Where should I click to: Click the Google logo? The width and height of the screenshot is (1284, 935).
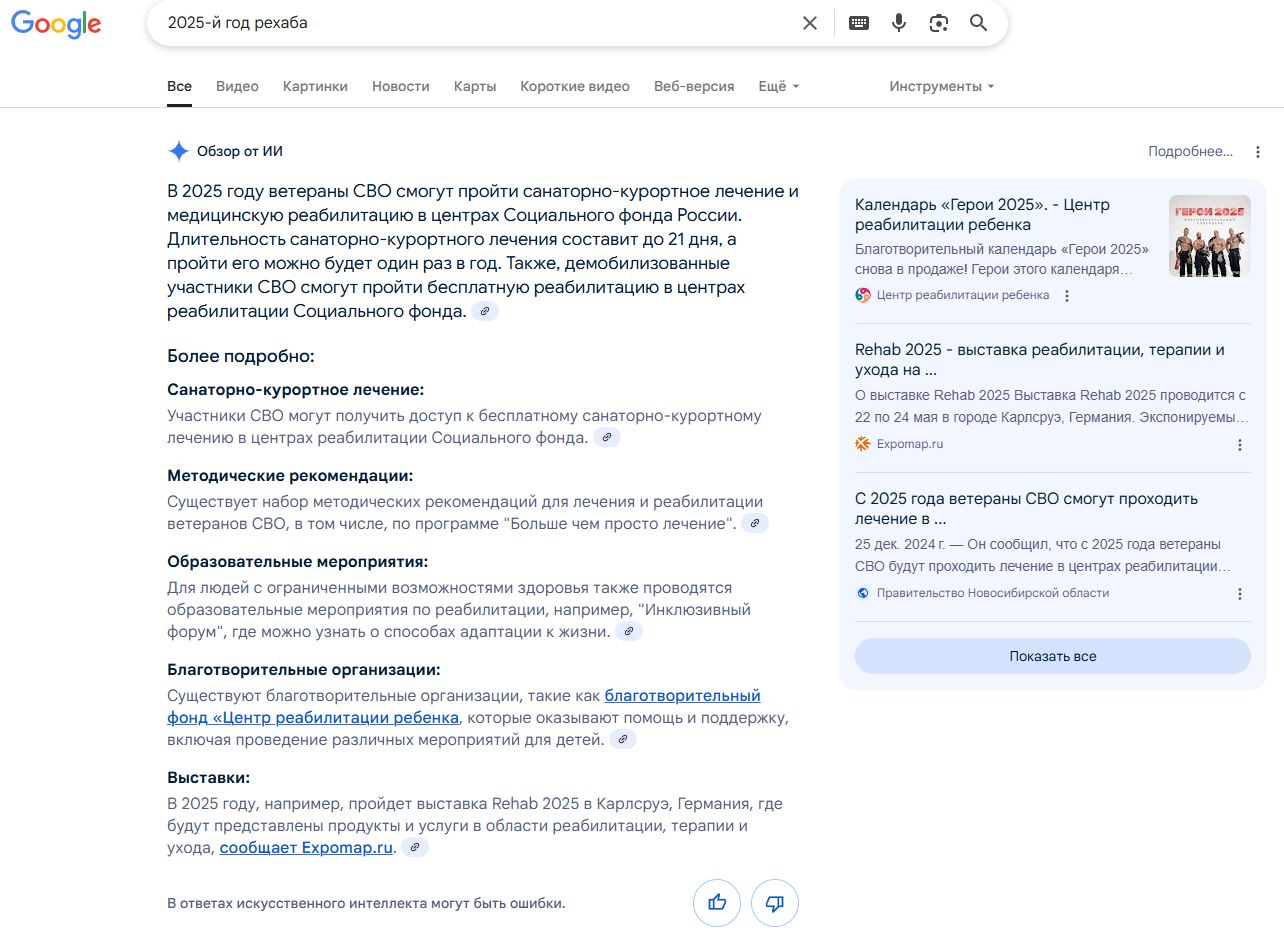click(56, 24)
